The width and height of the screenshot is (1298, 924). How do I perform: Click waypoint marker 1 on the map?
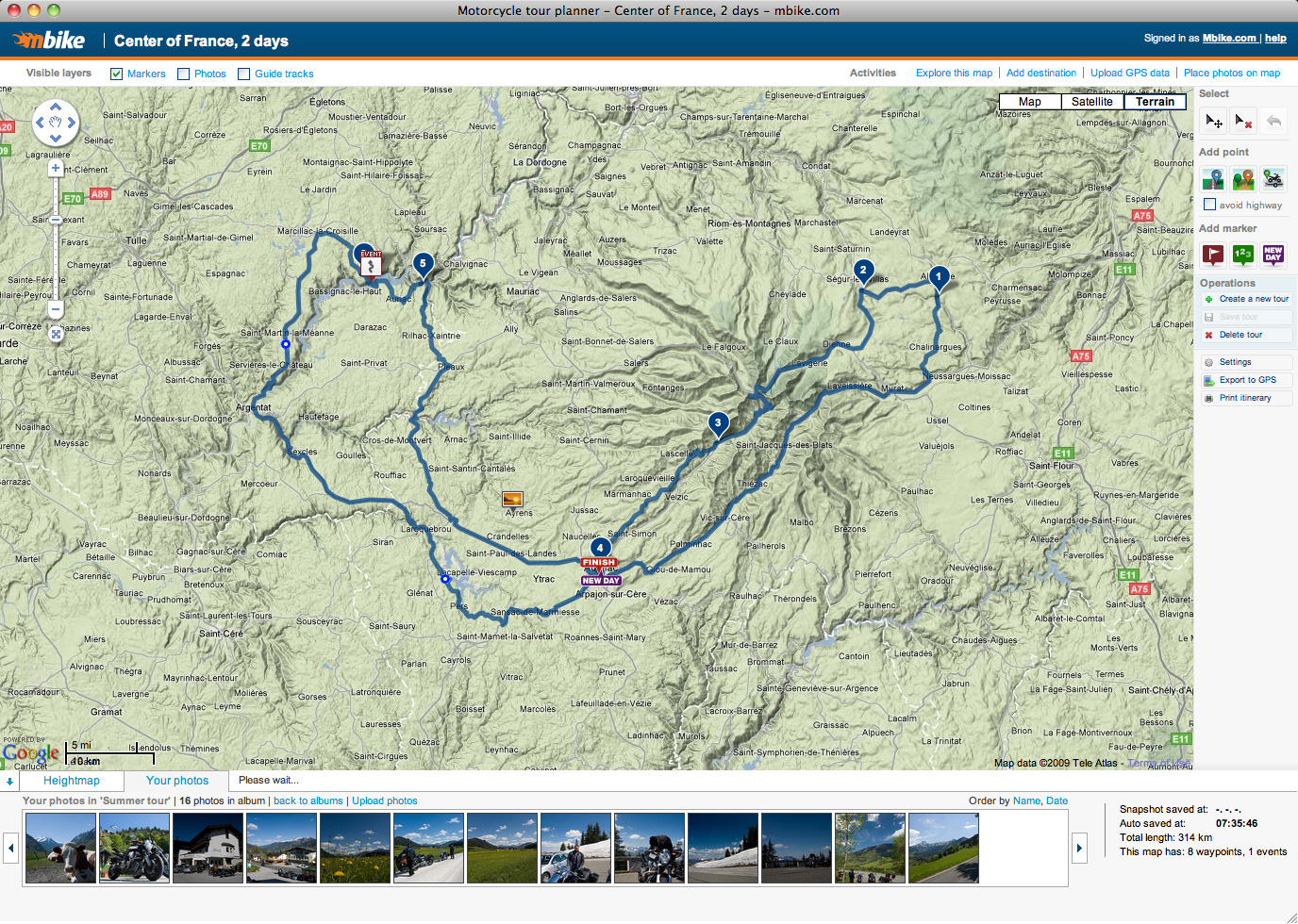(939, 276)
